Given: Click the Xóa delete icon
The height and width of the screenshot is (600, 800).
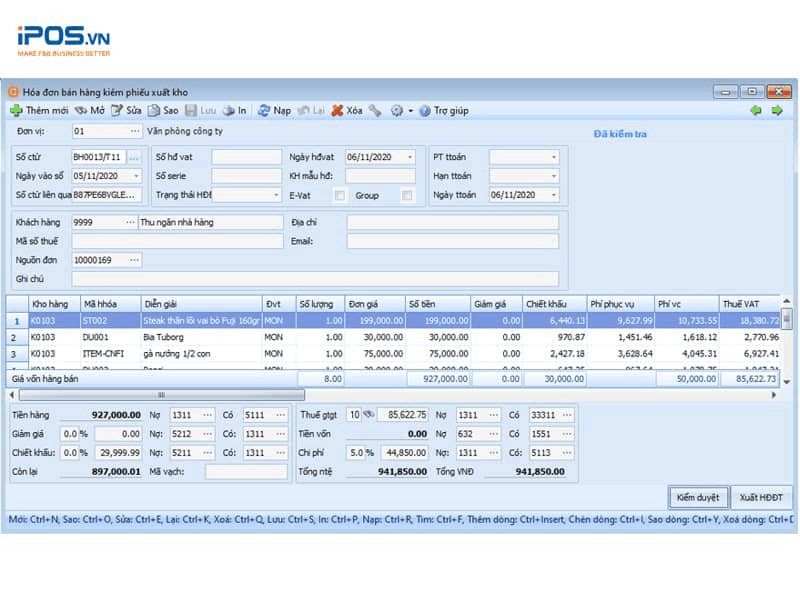Looking at the screenshot, I should (337, 110).
